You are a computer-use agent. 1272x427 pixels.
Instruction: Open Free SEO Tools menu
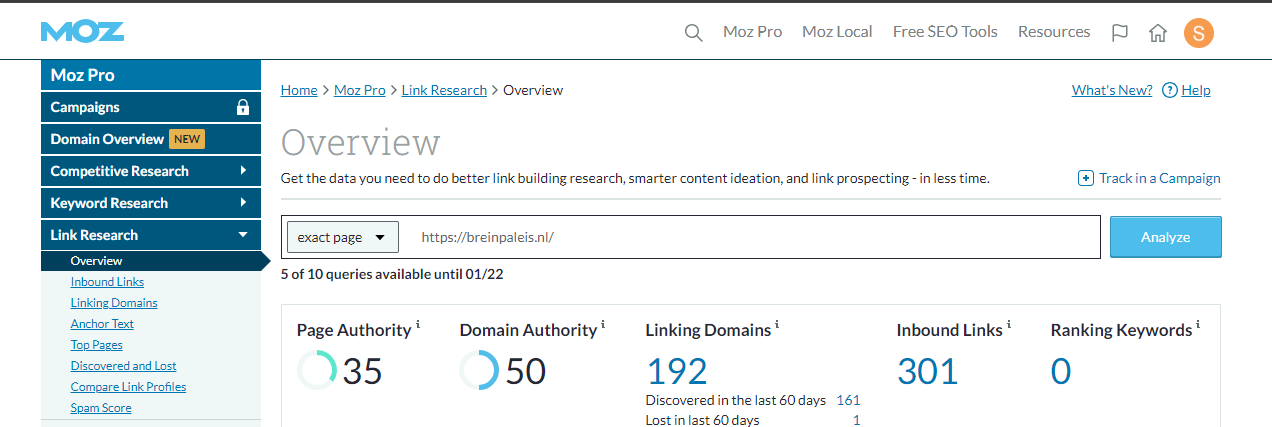pos(945,32)
